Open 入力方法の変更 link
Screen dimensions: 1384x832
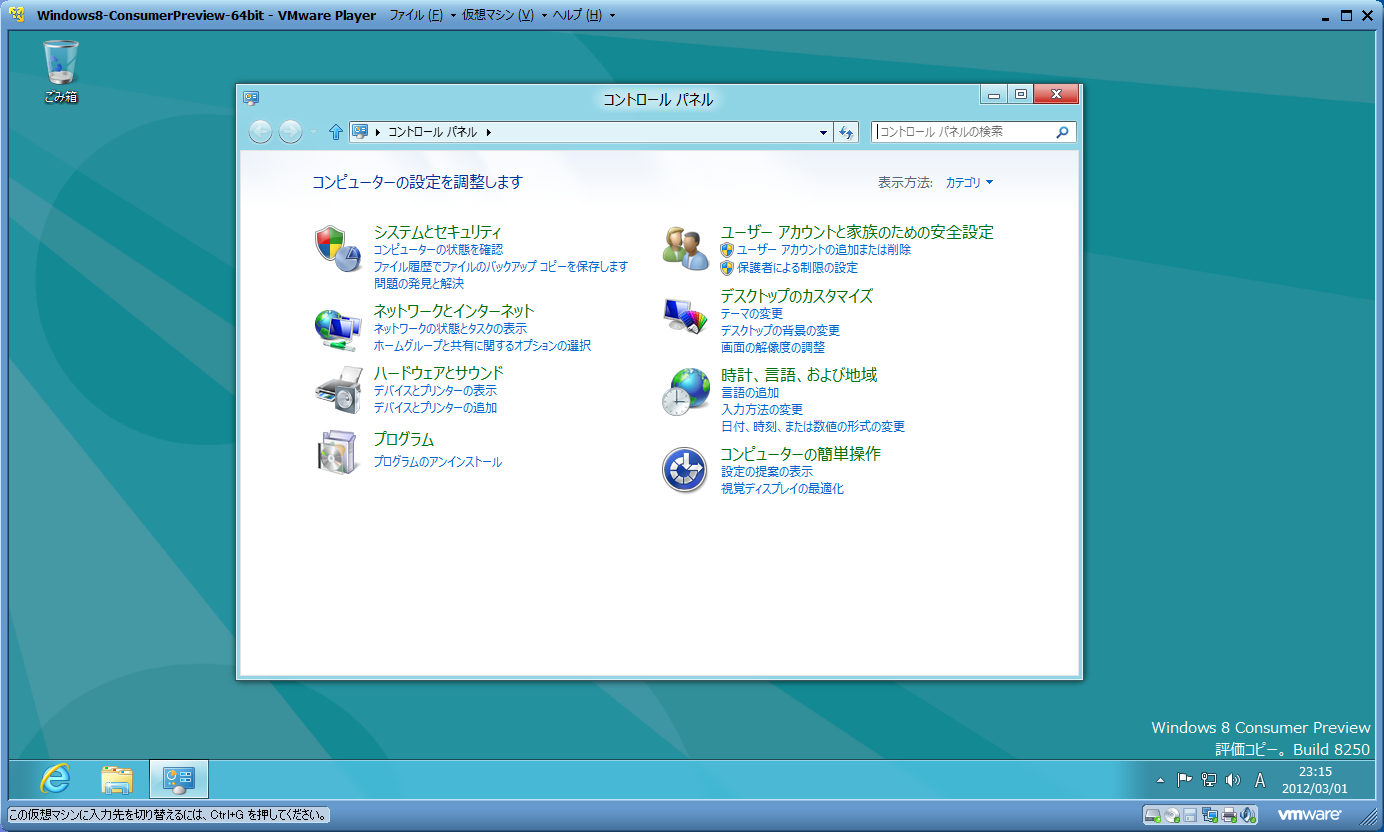coord(762,410)
